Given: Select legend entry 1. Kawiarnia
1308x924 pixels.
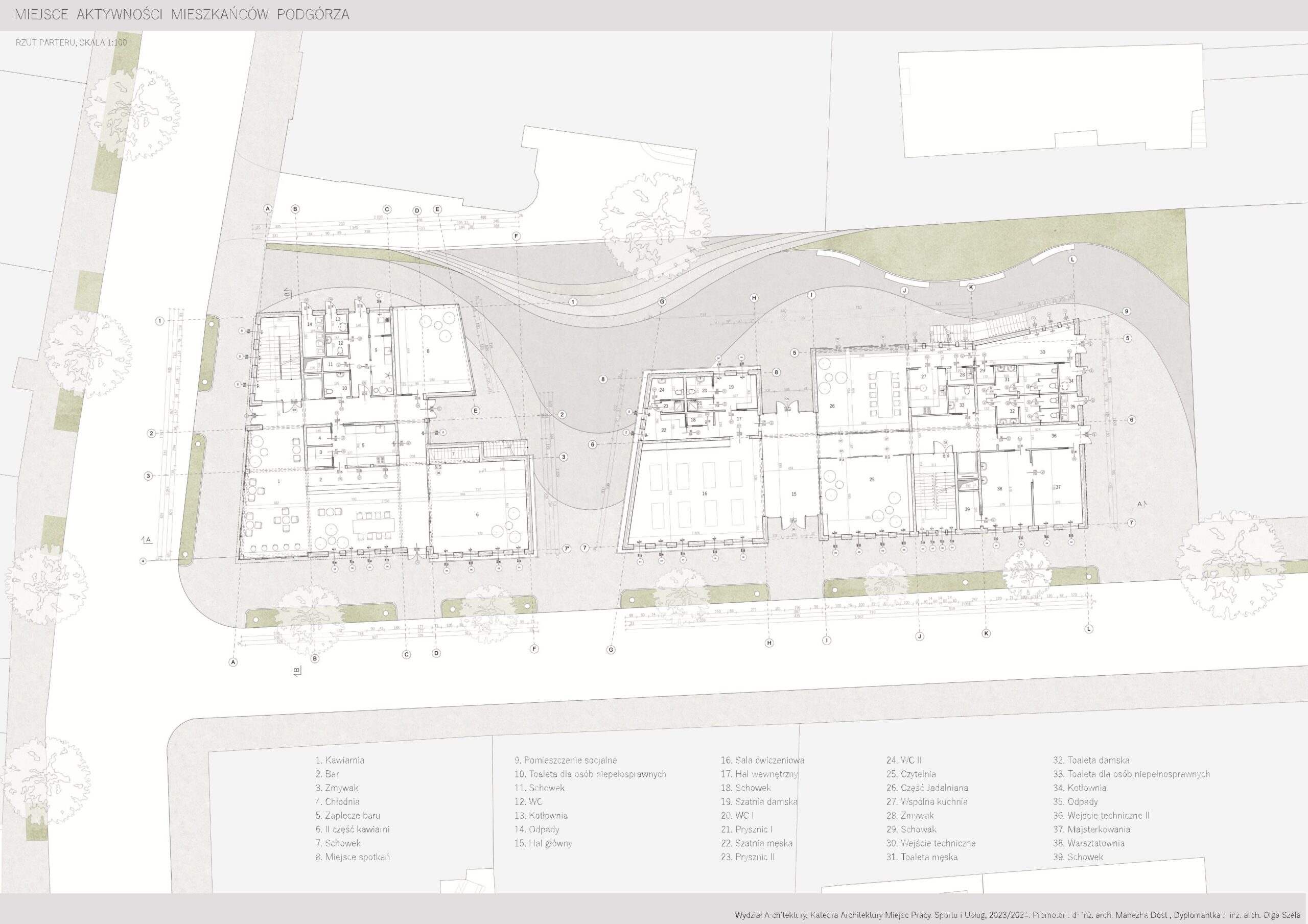Looking at the screenshot, I should click(x=340, y=760).
